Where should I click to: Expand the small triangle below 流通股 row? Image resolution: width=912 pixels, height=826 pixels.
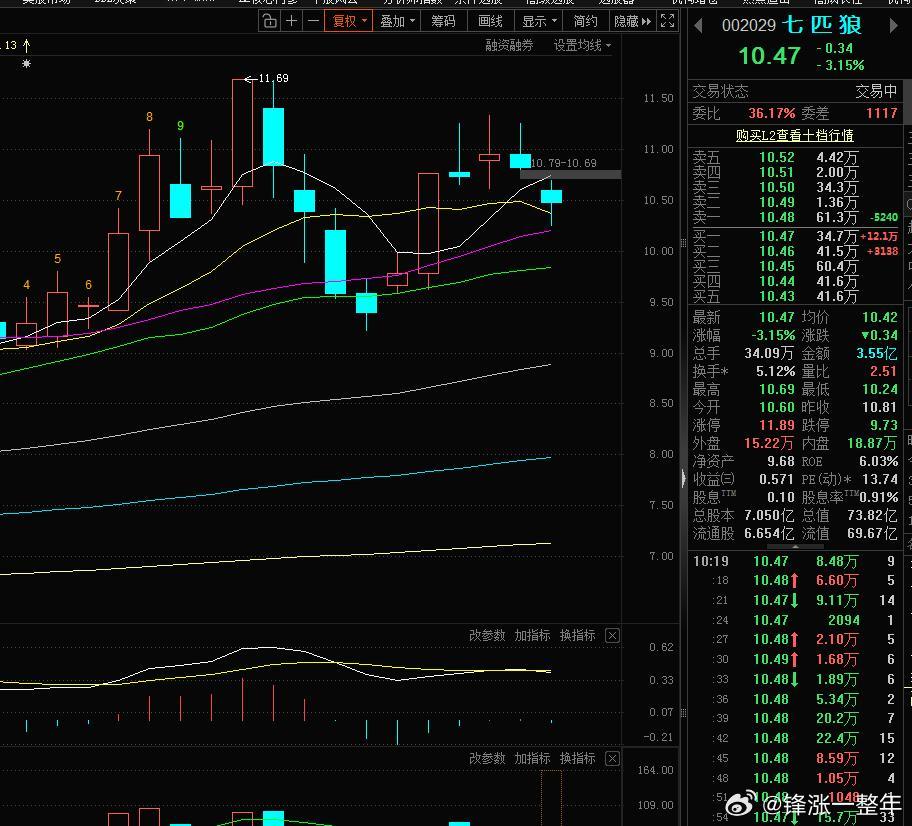tap(795, 547)
